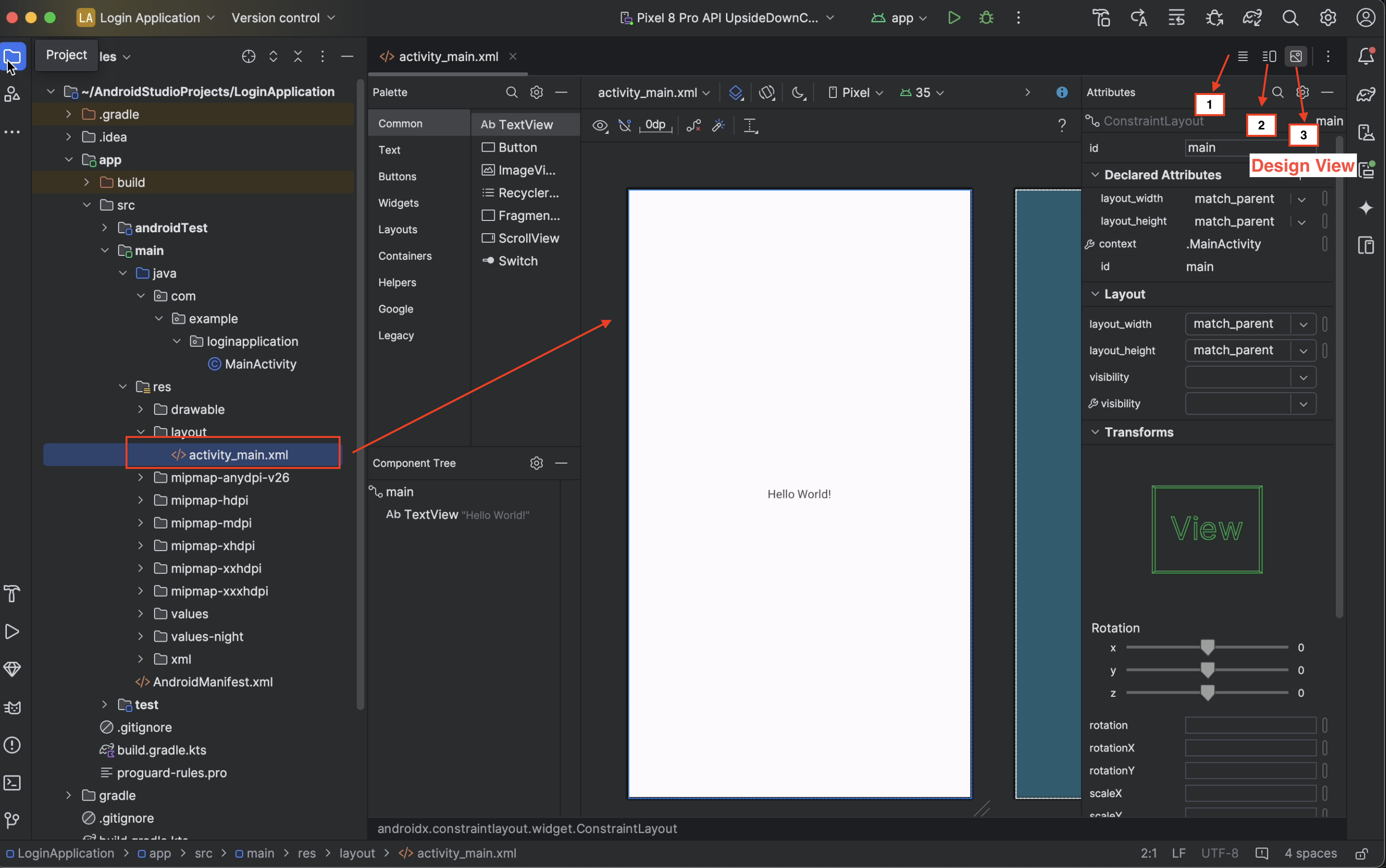This screenshot has height=868, width=1386.
Task: Open the account profile icon
Action: [1366, 18]
